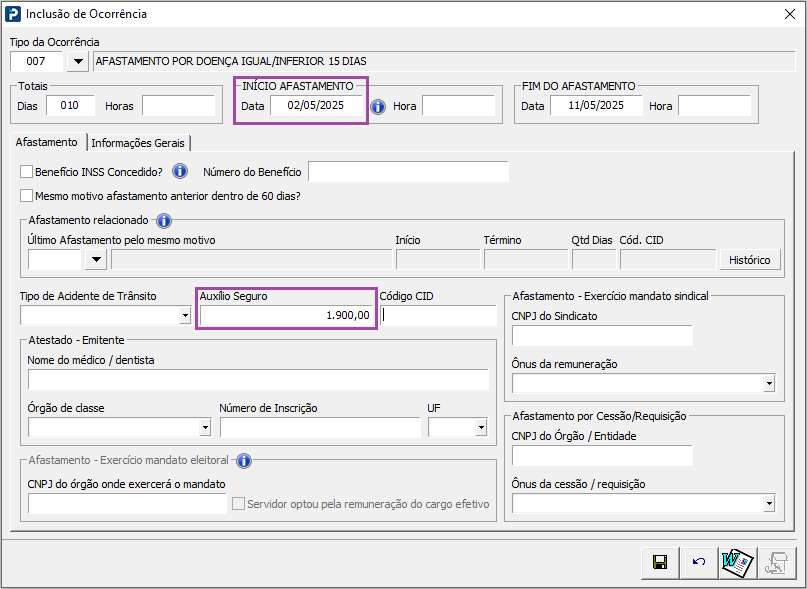Click info icon beside Início Afastamento date
This screenshot has width=807, height=589.
(378, 106)
